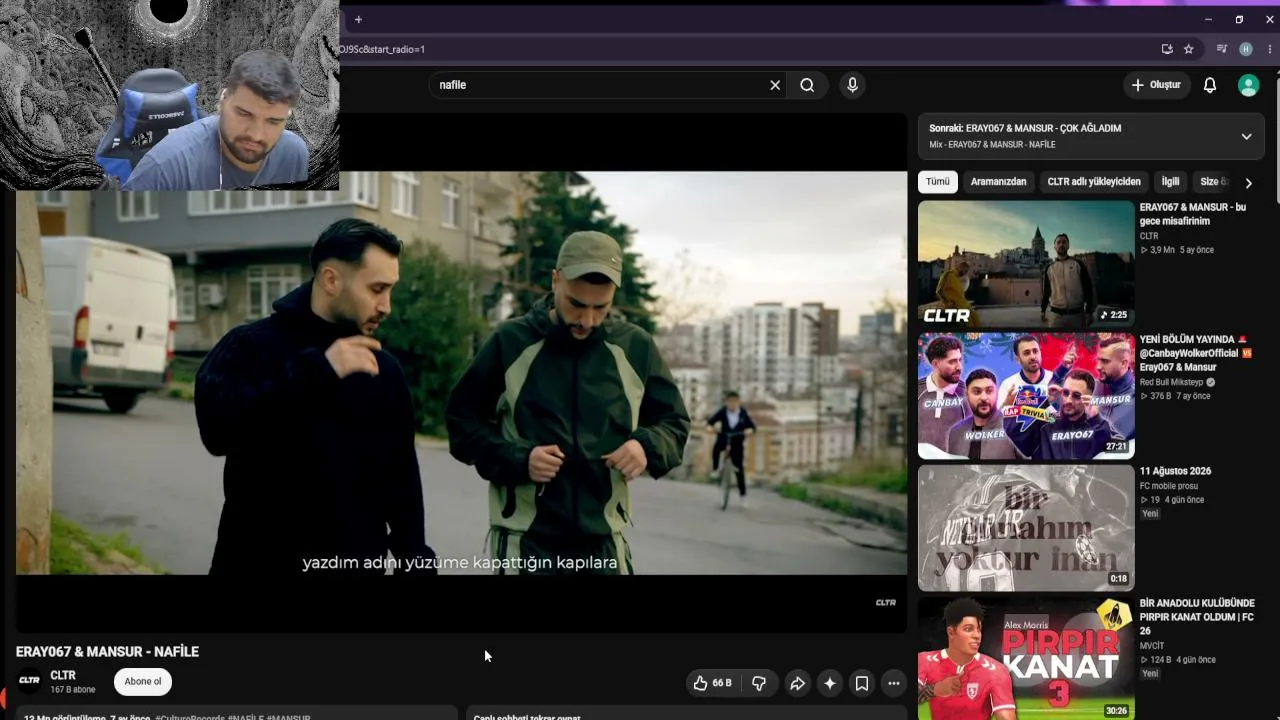The width and height of the screenshot is (1280, 720).
Task: Click the Oluştur create button
Action: (1156, 85)
